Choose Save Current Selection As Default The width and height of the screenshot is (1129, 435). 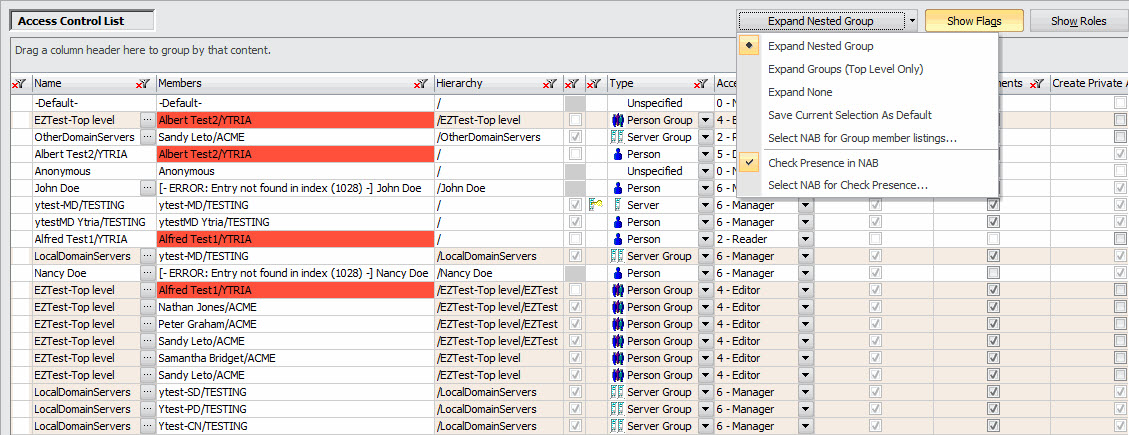(x=849, y=115)
